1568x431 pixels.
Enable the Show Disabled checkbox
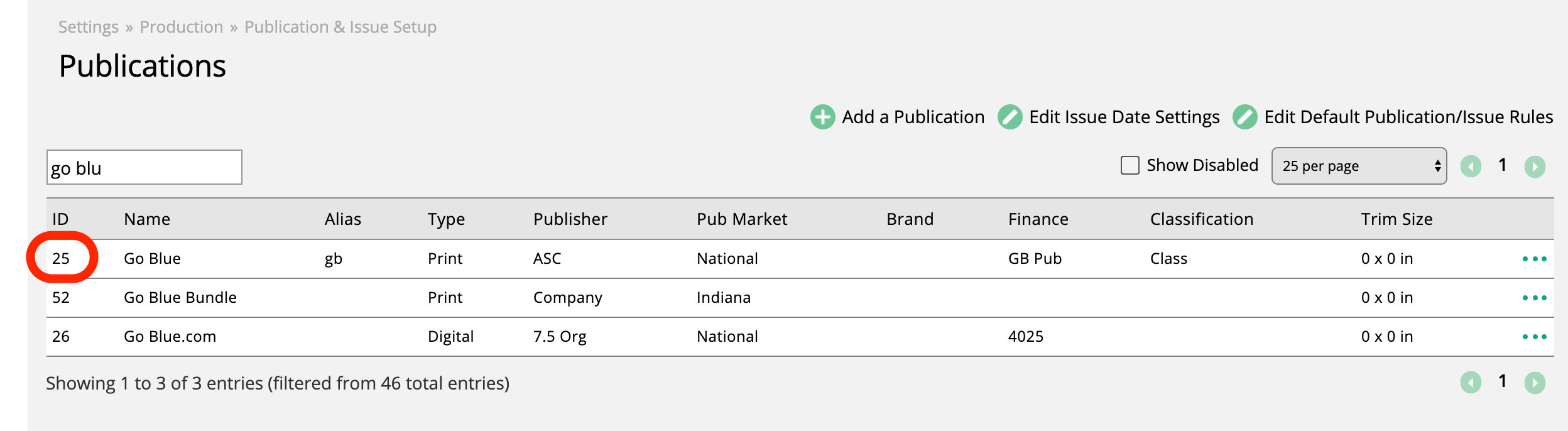[1130, 165]
